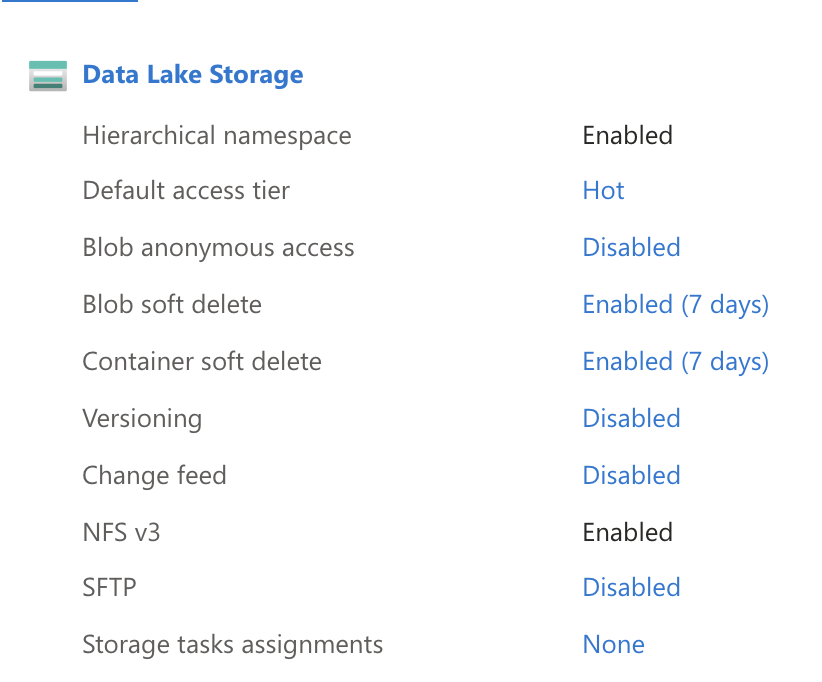Screen dimensions: 822x682
Task: Click the Versioning row label
Action: click(142, 418)
